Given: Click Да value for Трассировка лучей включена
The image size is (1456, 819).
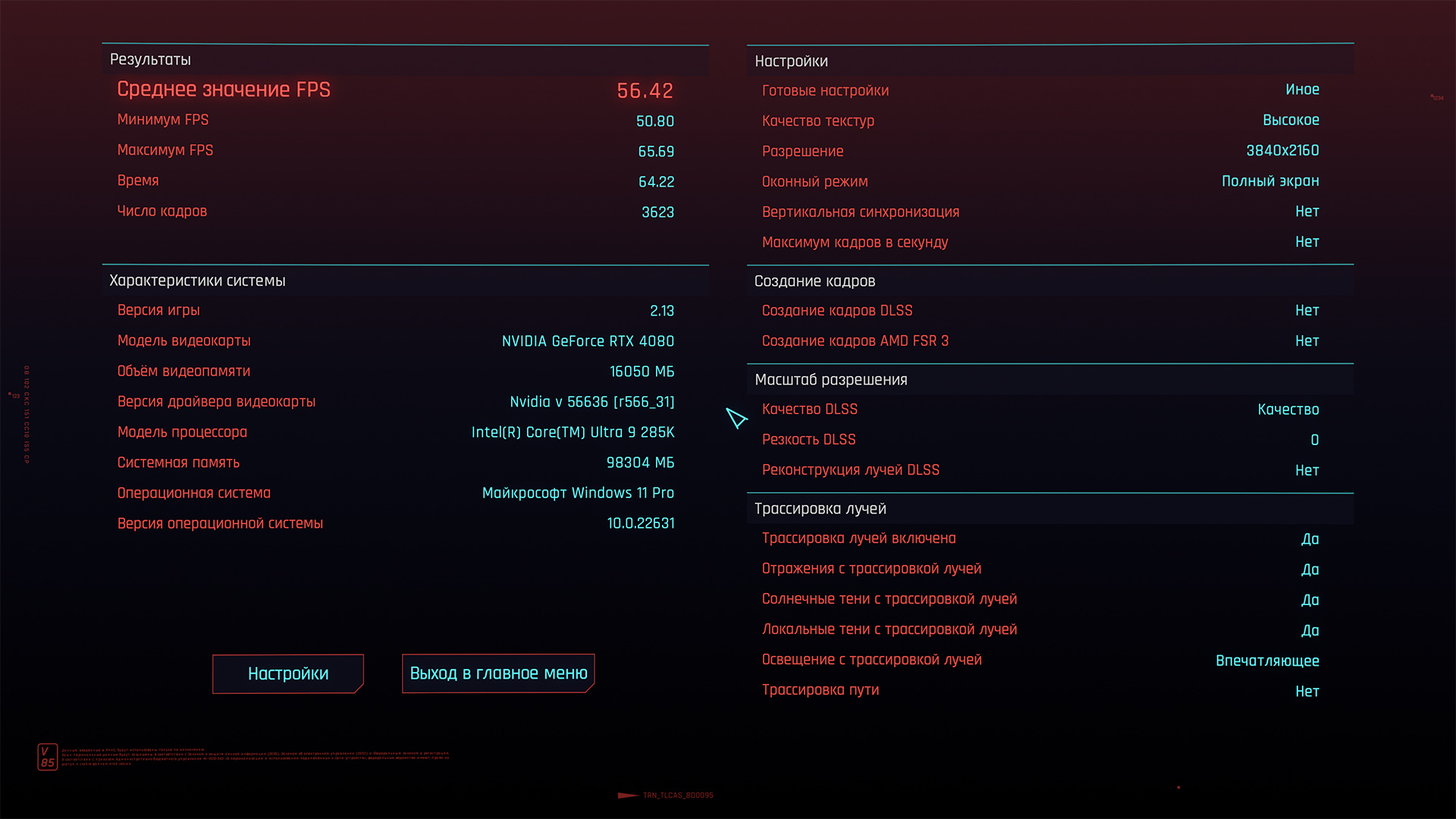Looking at the screenshot, I should click(x=1310, y=539).
